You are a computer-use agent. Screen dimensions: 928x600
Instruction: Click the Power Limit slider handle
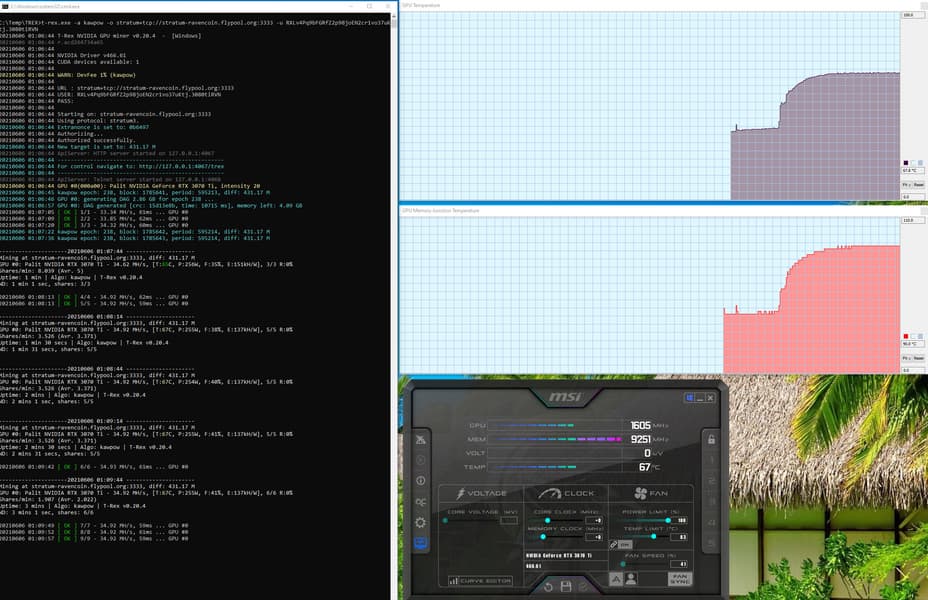[668, 520]
